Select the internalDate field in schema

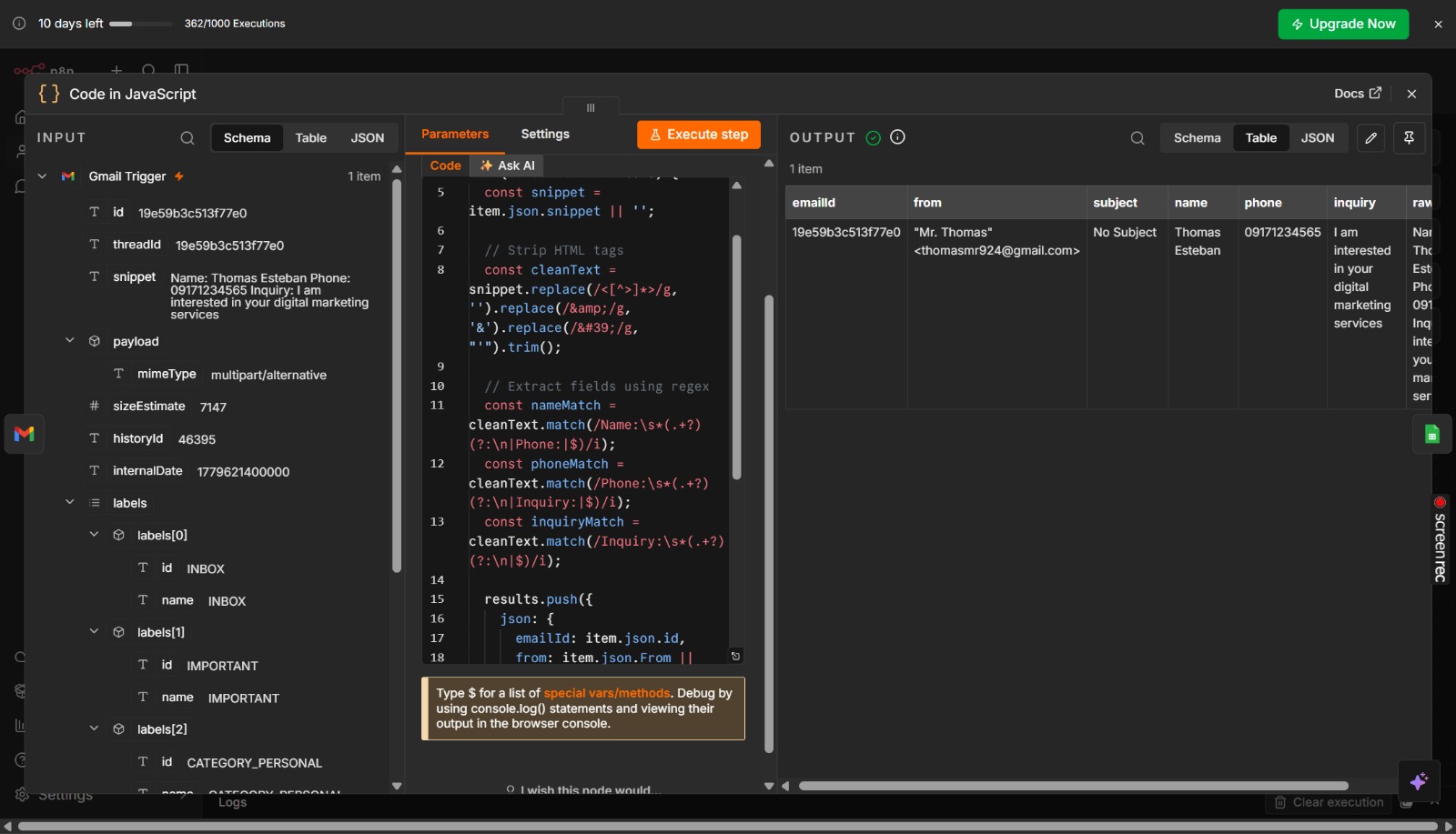(x=147, y=471)
